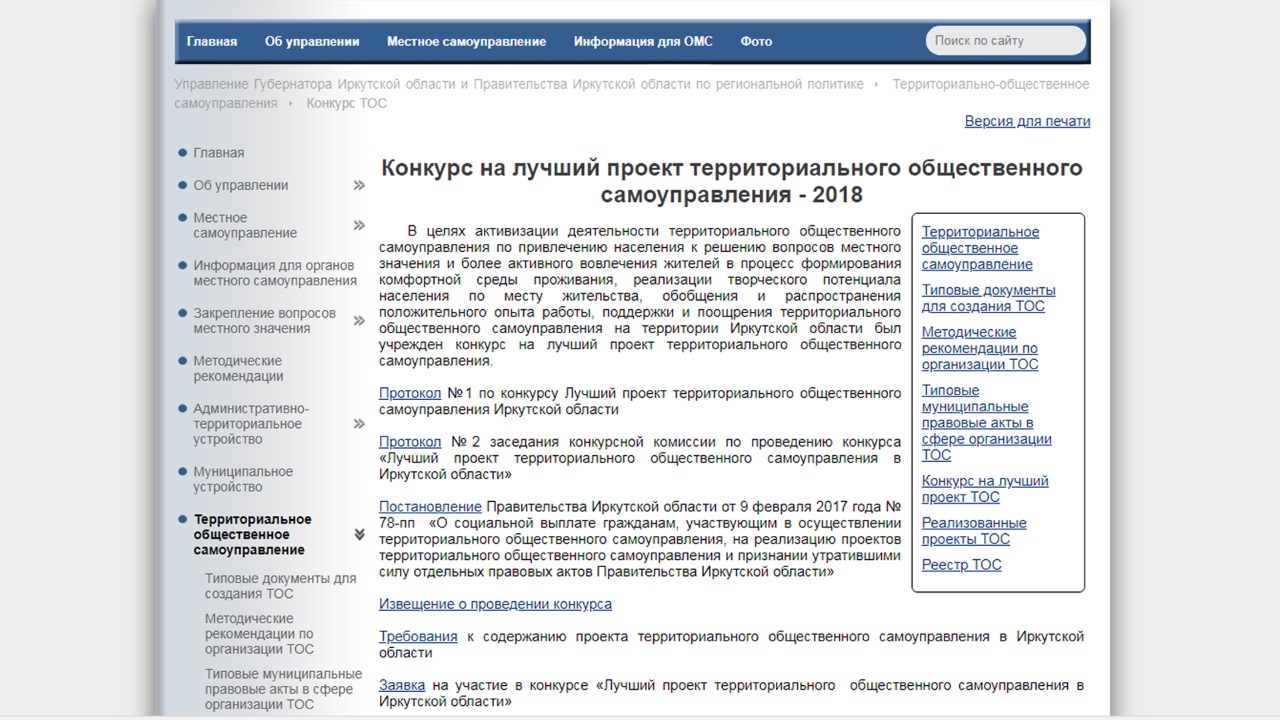Image resolution: width=1280 pixels, height=720 pixels.
Task: Open Методические рекомендации sidebar item
Action: point(238,369)
